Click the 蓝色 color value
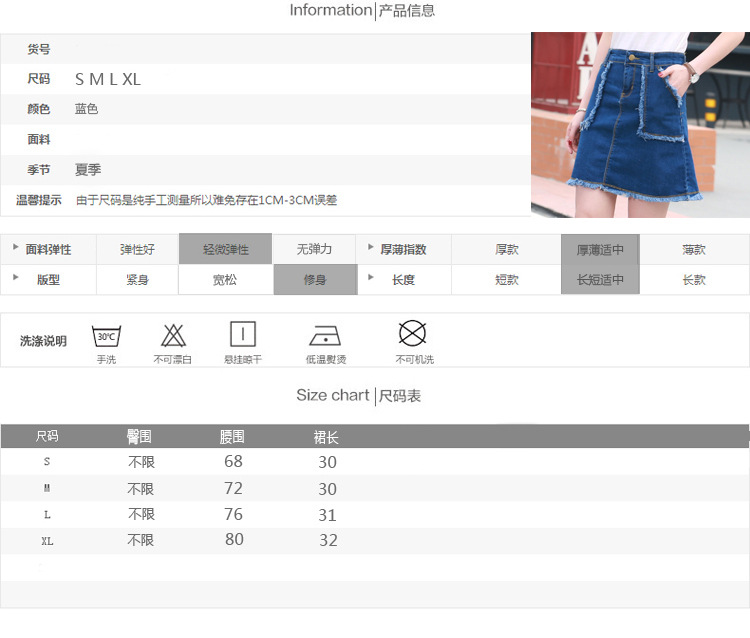 (86, 109)
